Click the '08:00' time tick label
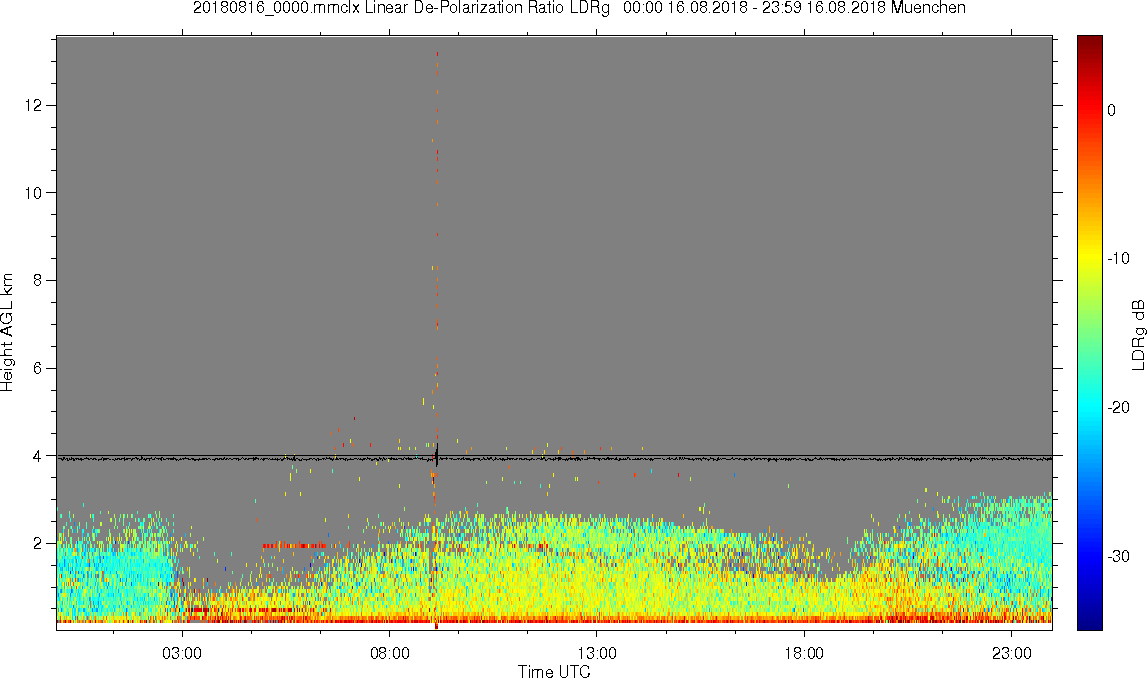Screen dimensions: 1147x678 [389, 653]
